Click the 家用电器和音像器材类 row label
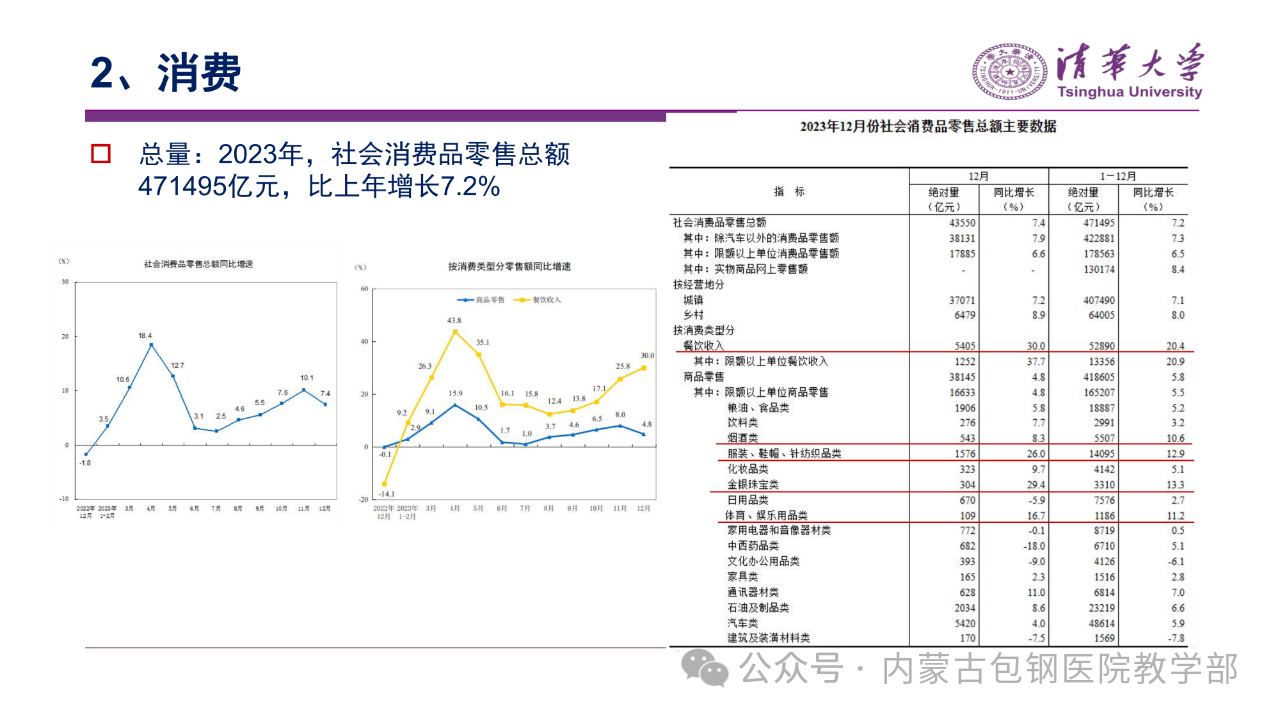The image size is (1280, 720). [779, 530]
